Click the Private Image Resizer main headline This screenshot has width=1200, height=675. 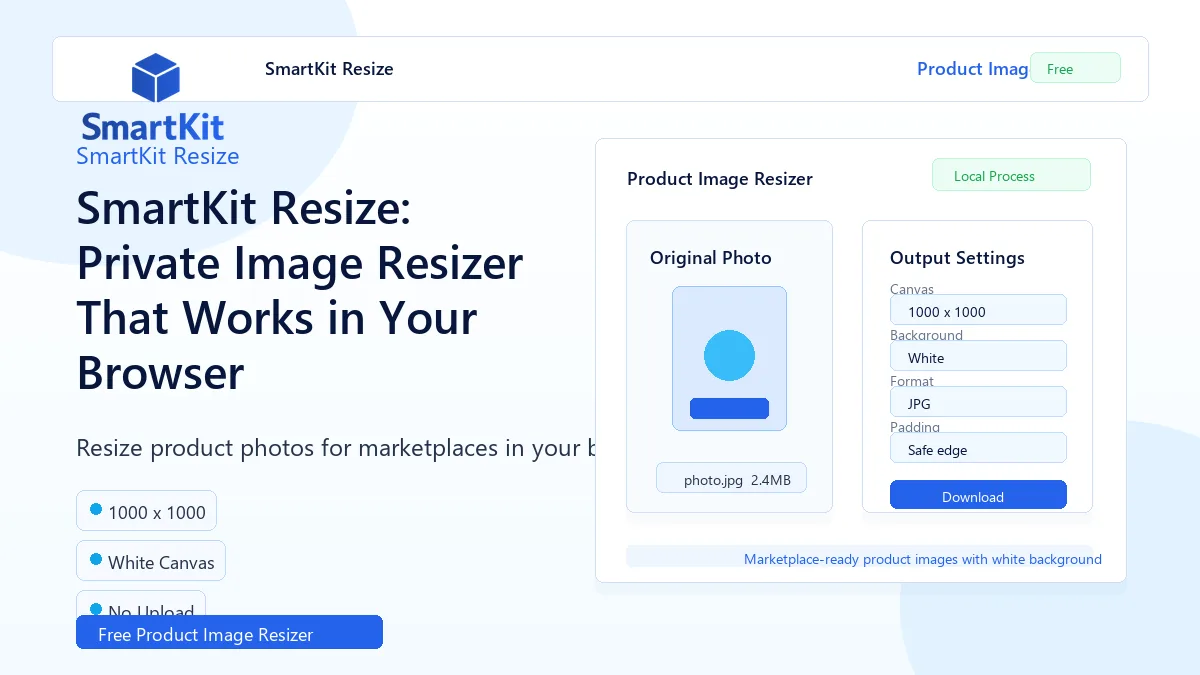click(x=300, y=291)
